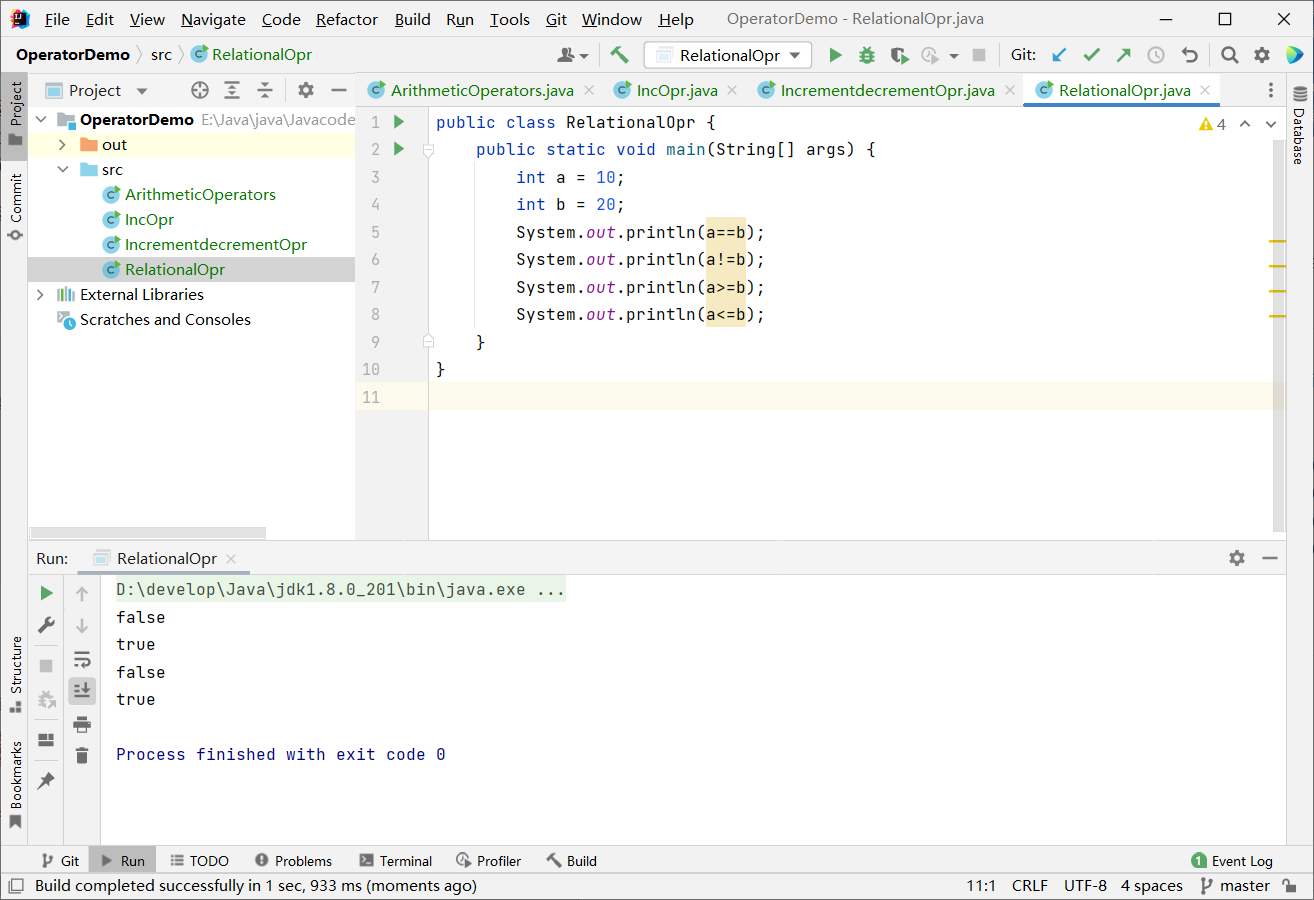
Task: Click CRLF line separator selector
Action: coord(1029,886)
